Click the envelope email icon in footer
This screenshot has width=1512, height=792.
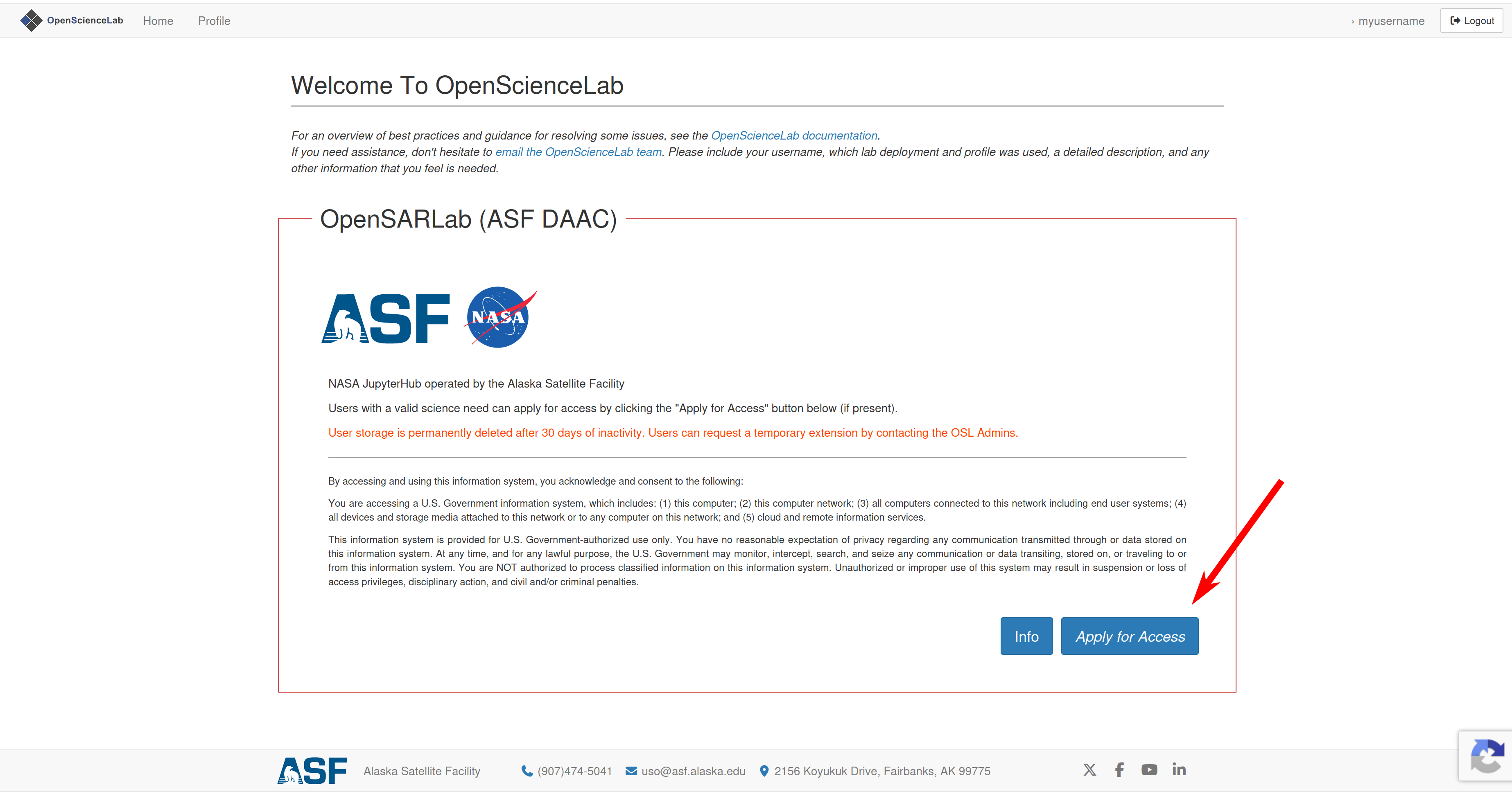click(632, 771)
